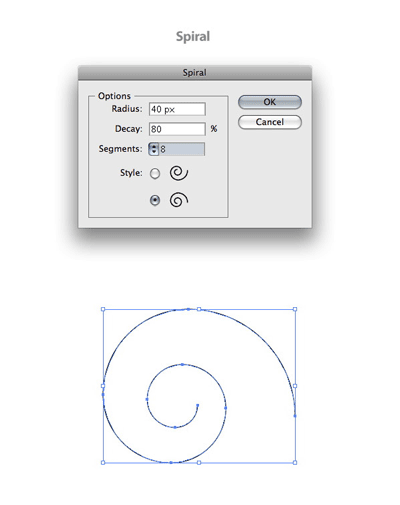Click the bottom-left bounding box handle
Viewport: 400px width, 505px height.
103,462
